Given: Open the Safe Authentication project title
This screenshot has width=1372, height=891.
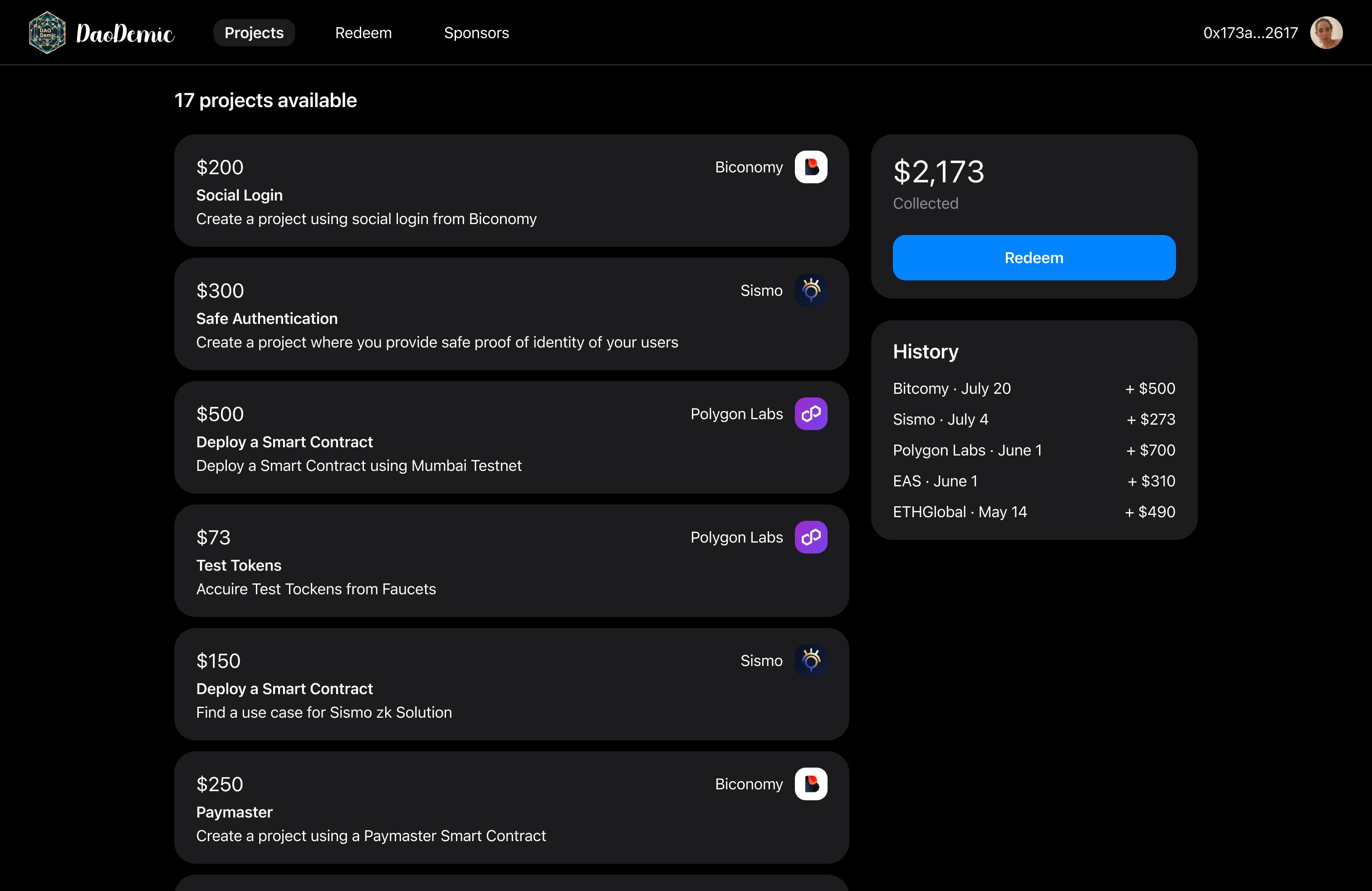Looking at the screenshot, I should (x=267, y=319).
